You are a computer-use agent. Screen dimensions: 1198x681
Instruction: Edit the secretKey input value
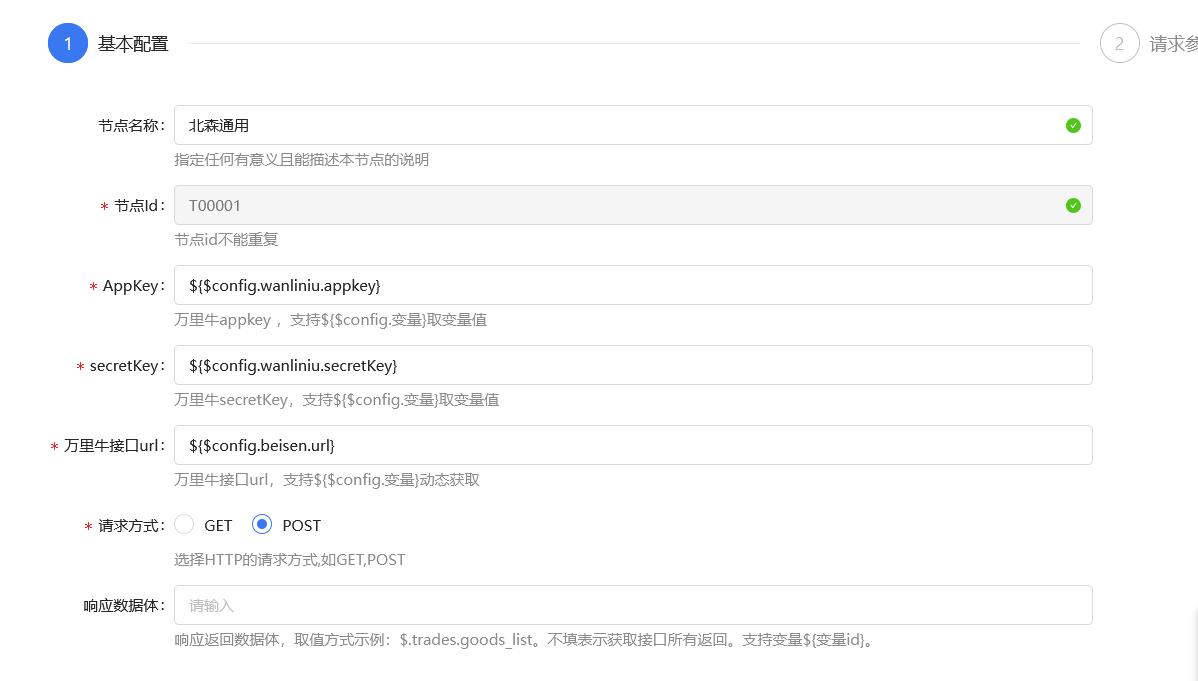(600, 365)
